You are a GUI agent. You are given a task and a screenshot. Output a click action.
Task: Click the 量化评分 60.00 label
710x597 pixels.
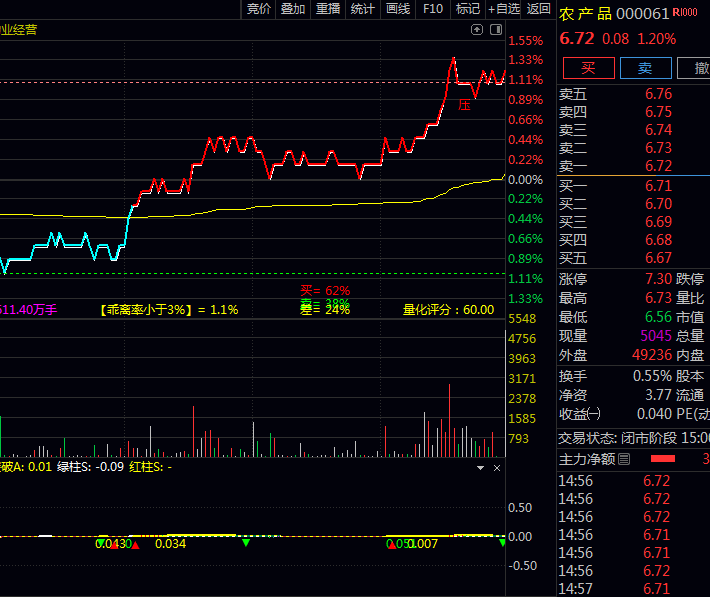click(x=448, y=310)
